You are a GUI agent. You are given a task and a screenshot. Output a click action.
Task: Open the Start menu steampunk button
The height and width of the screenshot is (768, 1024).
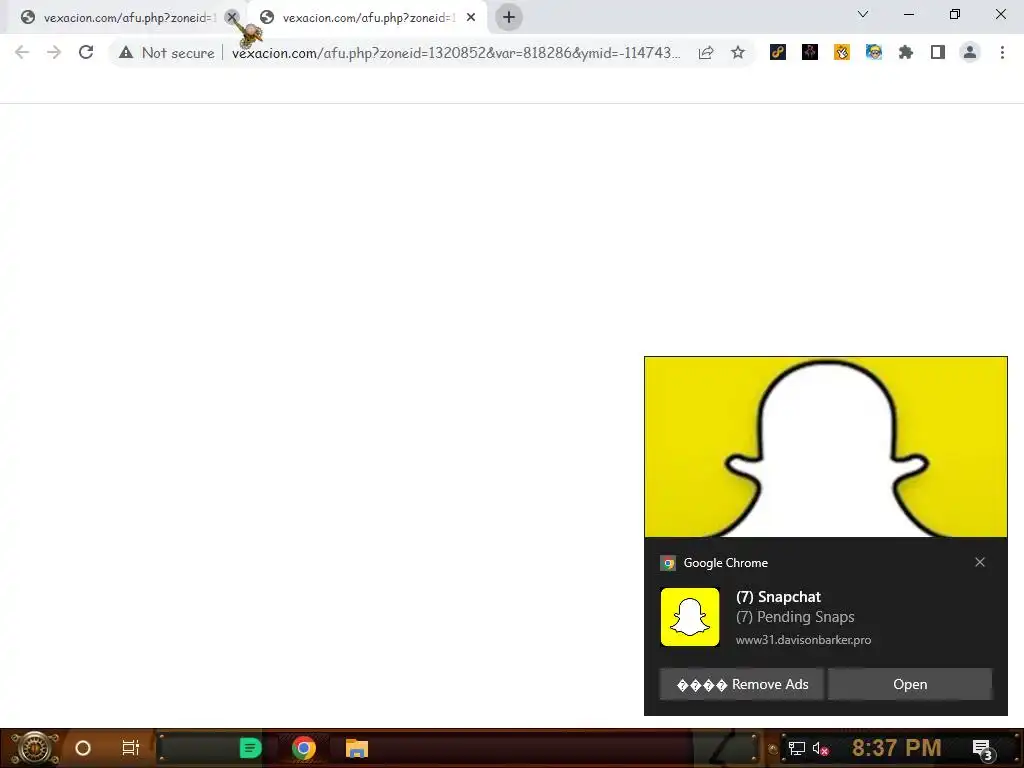tap(34, 748)
